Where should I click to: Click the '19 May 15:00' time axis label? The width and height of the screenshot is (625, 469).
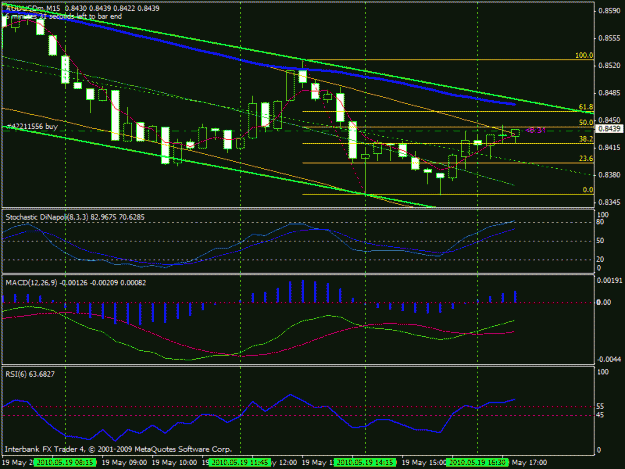(x=424, y=463)
